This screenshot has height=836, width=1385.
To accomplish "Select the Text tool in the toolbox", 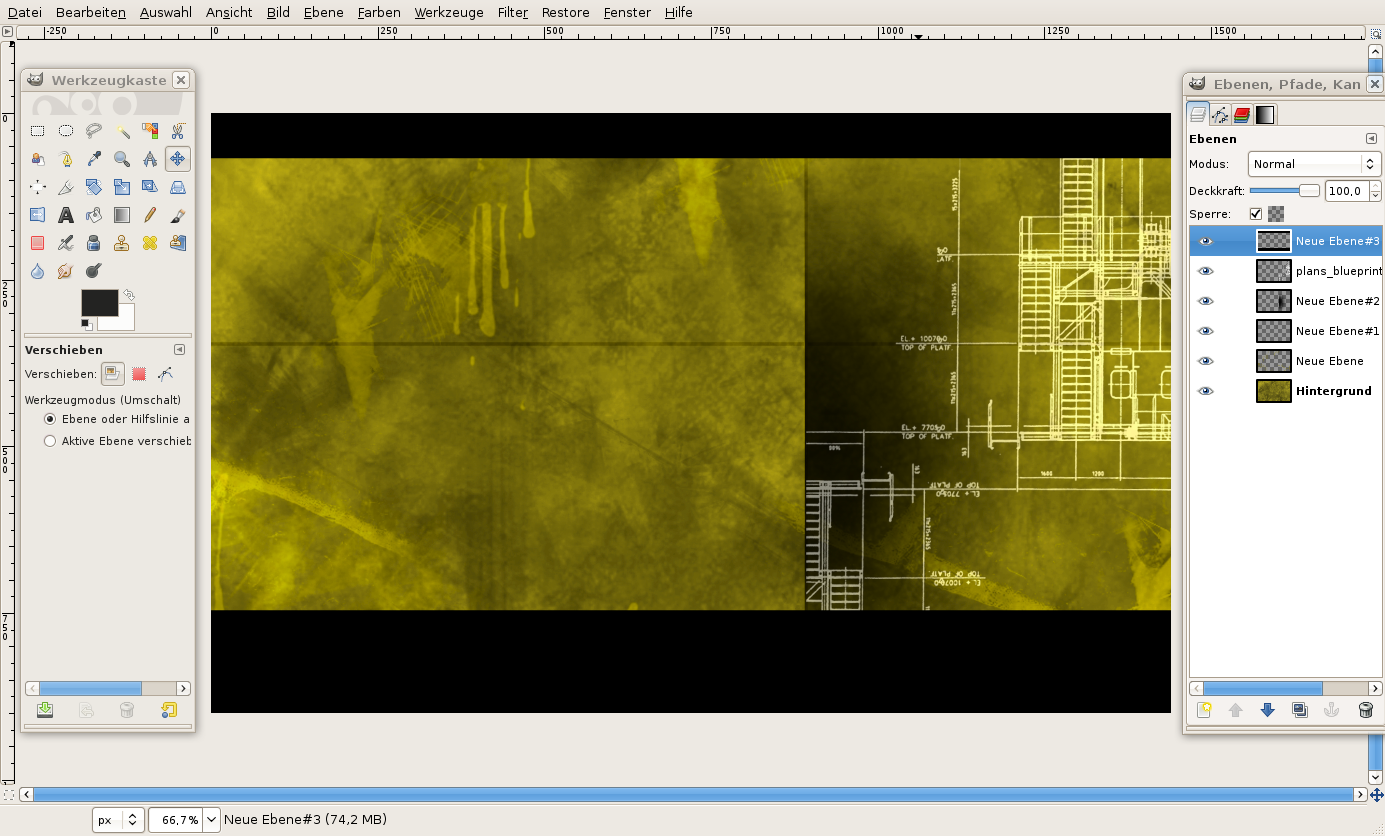I will click(65, 214).
